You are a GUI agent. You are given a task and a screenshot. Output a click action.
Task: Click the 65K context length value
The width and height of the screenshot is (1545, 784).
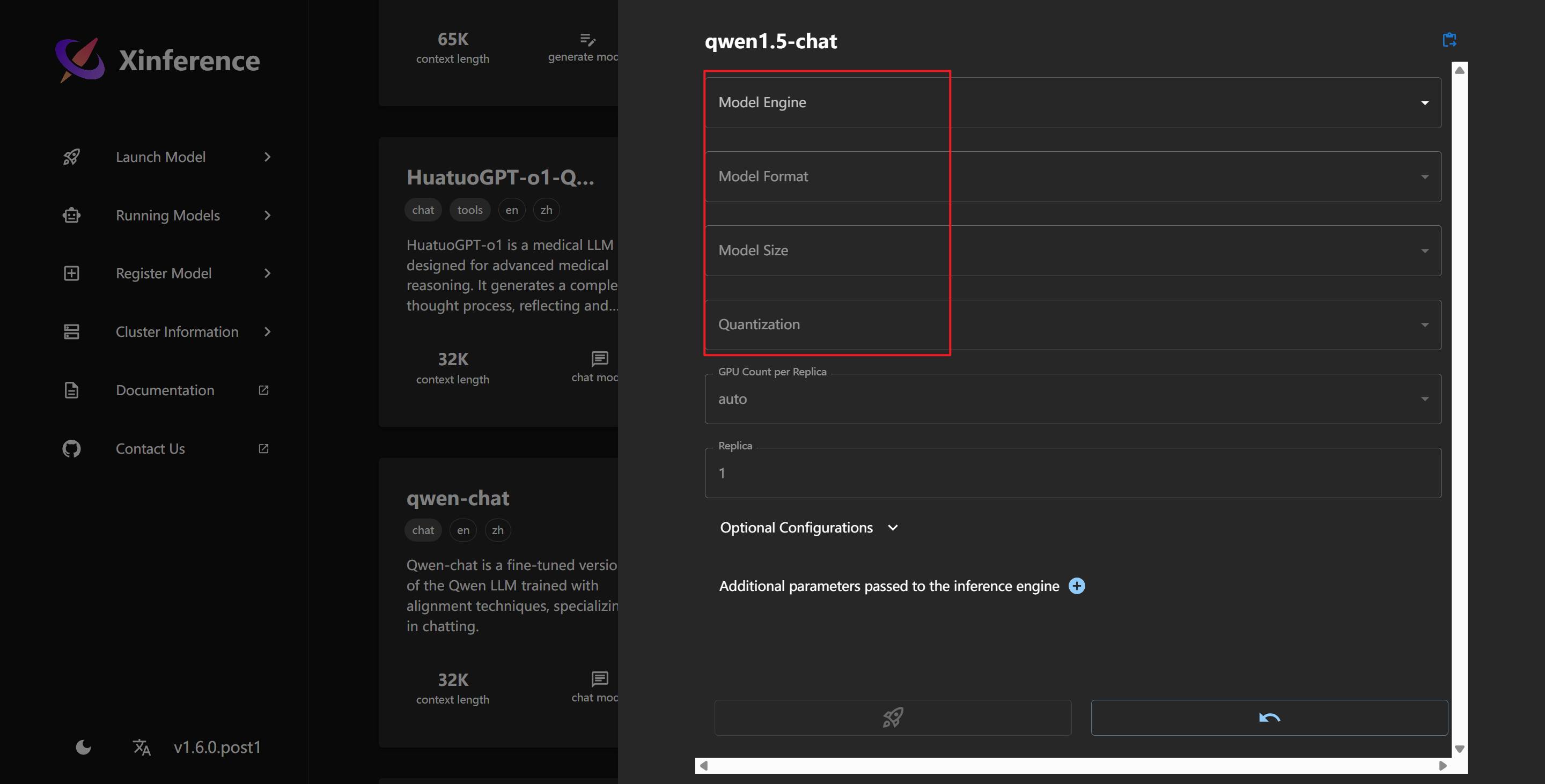(x=453, y=40)
